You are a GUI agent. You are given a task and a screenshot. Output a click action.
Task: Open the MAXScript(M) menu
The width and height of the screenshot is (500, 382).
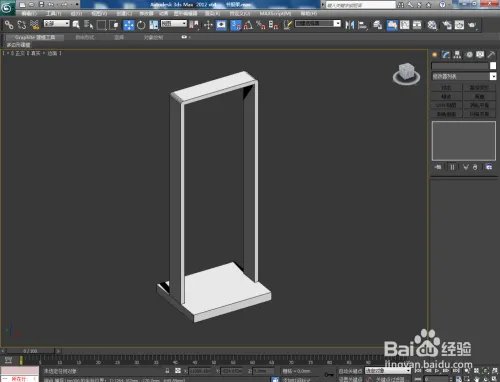(x=275, y=13)
